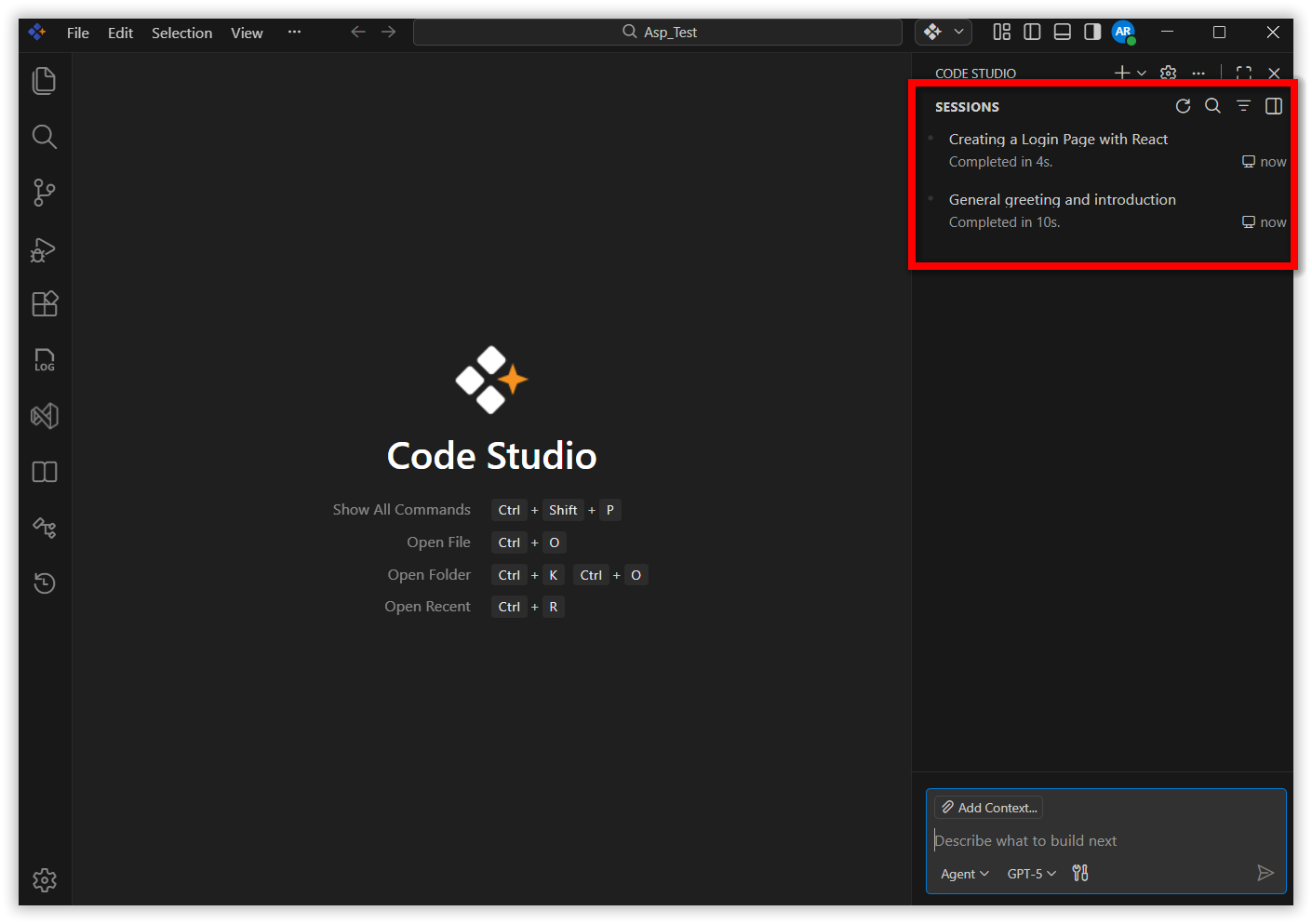Configure tools icon in chat input
Image resolution: width=1312 pixels, height=924 pixels.
1079,873
